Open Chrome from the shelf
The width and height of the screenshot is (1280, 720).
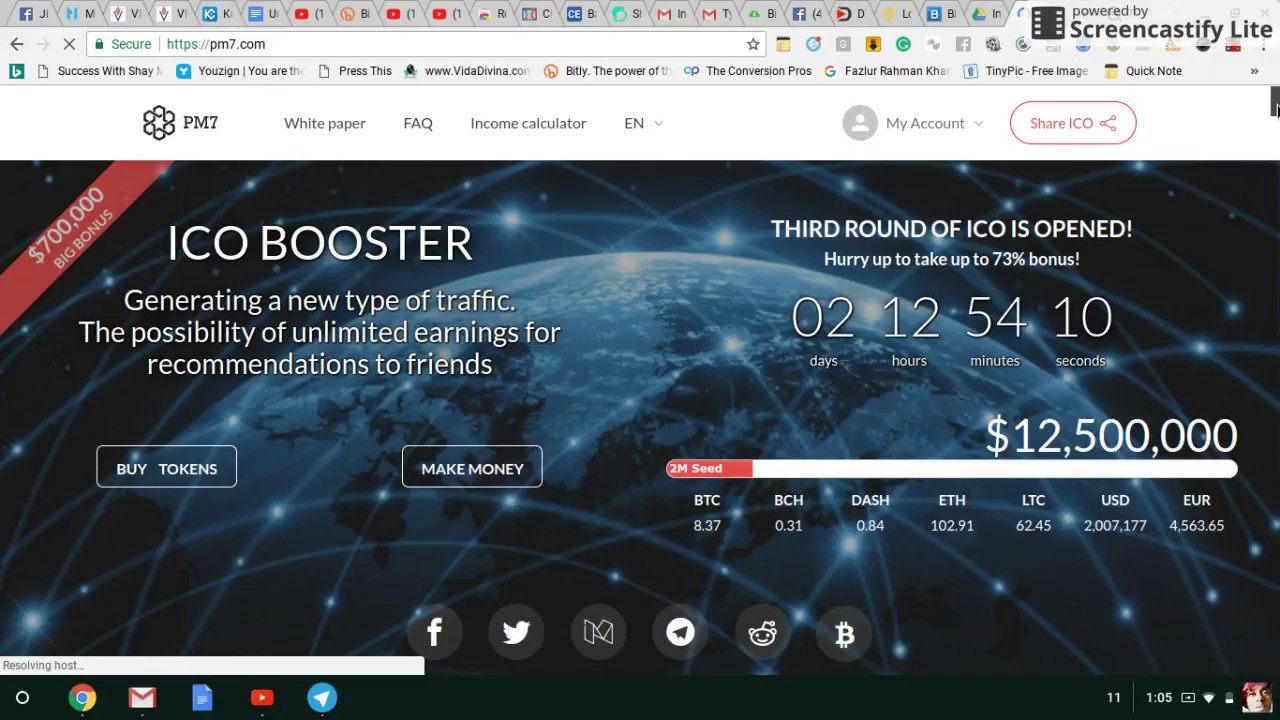click(82, 698)
